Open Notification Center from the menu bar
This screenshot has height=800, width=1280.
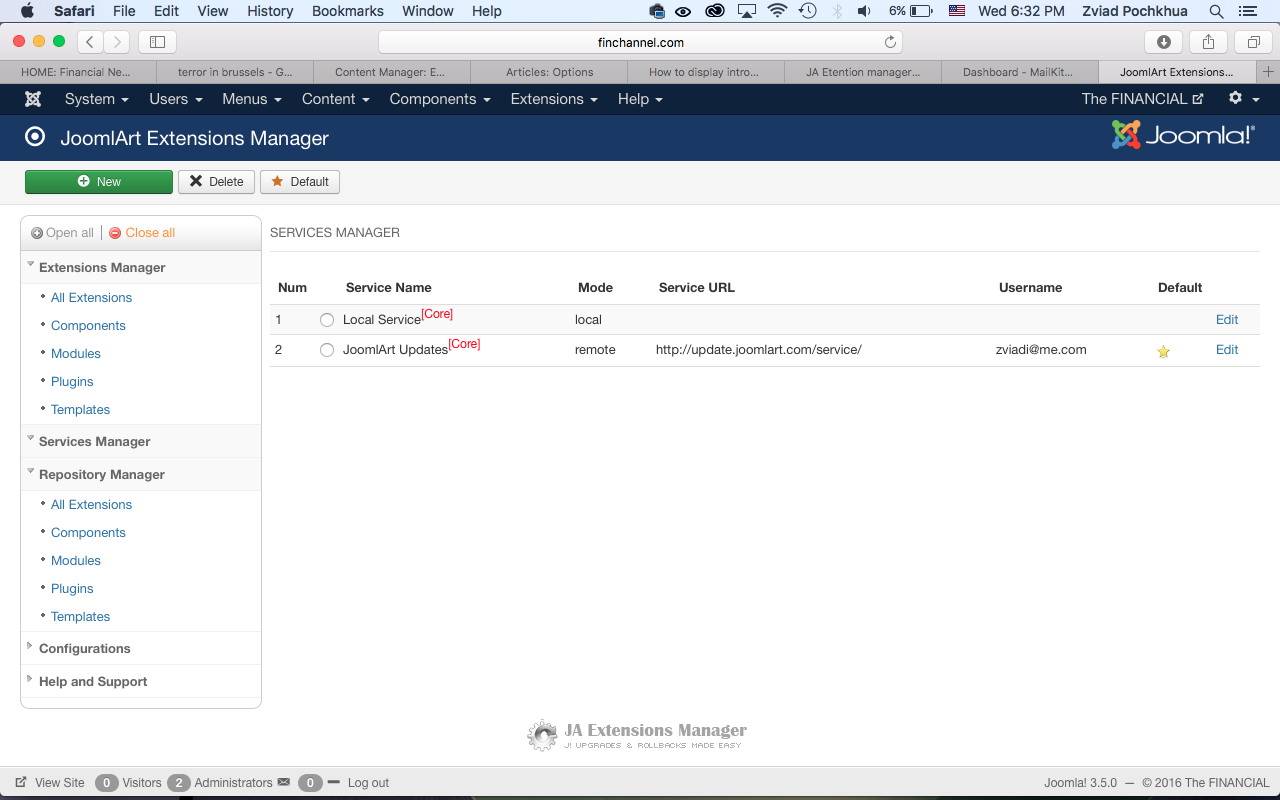point(1246,11)
